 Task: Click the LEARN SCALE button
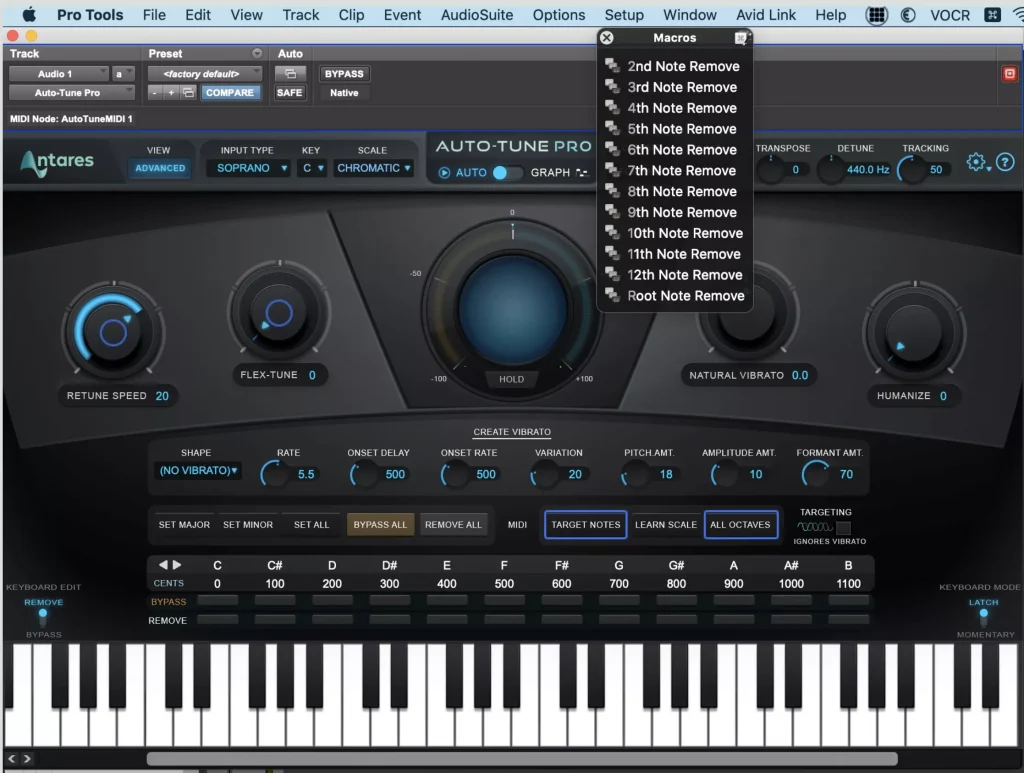[665, 524]
